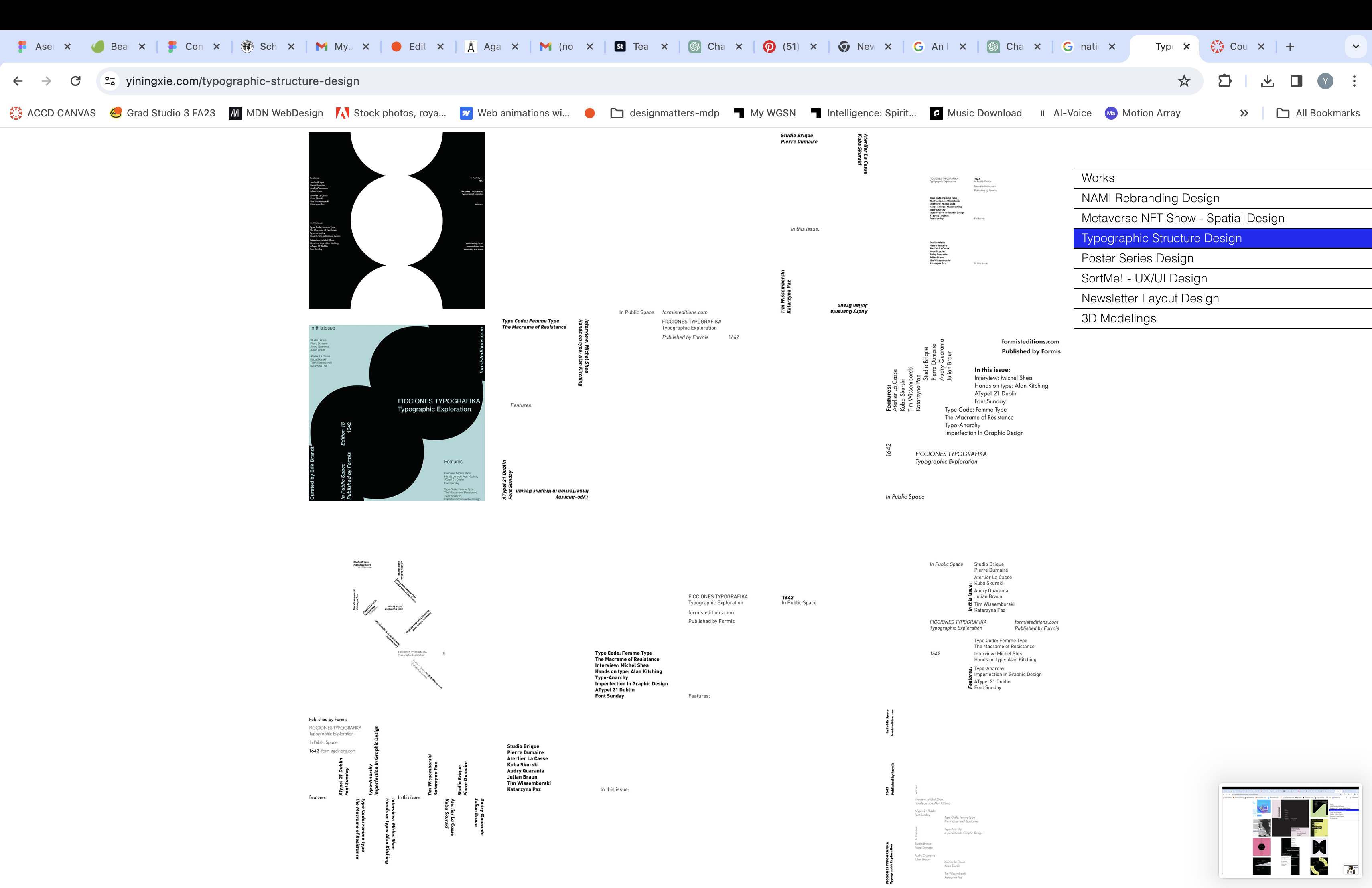Go to NAMI Rebranding Design page
The width and height of the screenshot is (1372, 888).
1150,198
